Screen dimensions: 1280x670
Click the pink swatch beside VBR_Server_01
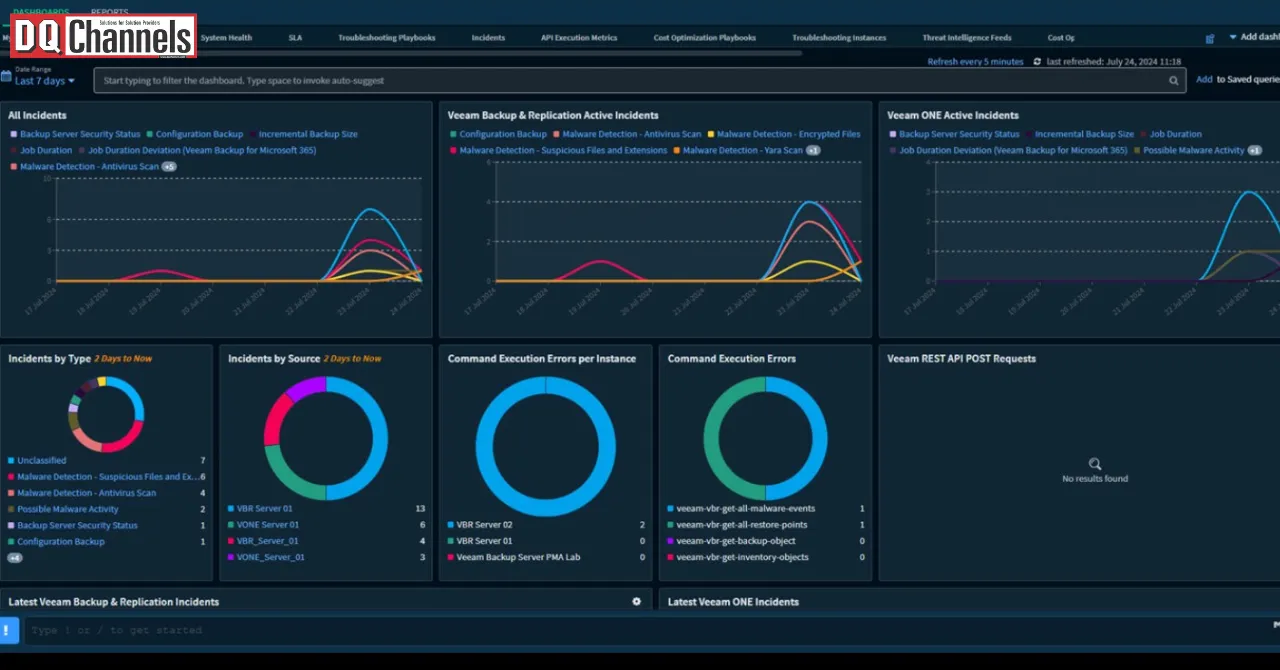point(231,541)
